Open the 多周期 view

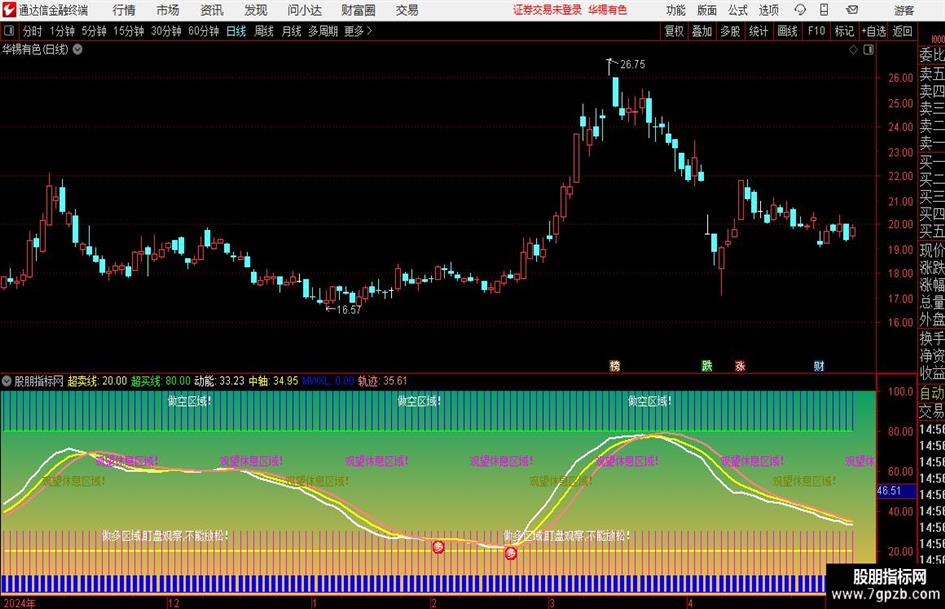(323, 31)
